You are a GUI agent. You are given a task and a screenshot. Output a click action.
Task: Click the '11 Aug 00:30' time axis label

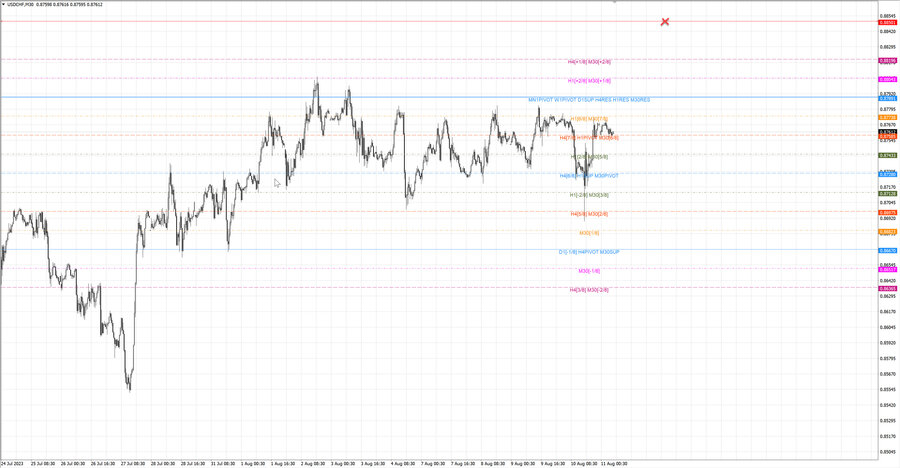click(x=614, y=463)
